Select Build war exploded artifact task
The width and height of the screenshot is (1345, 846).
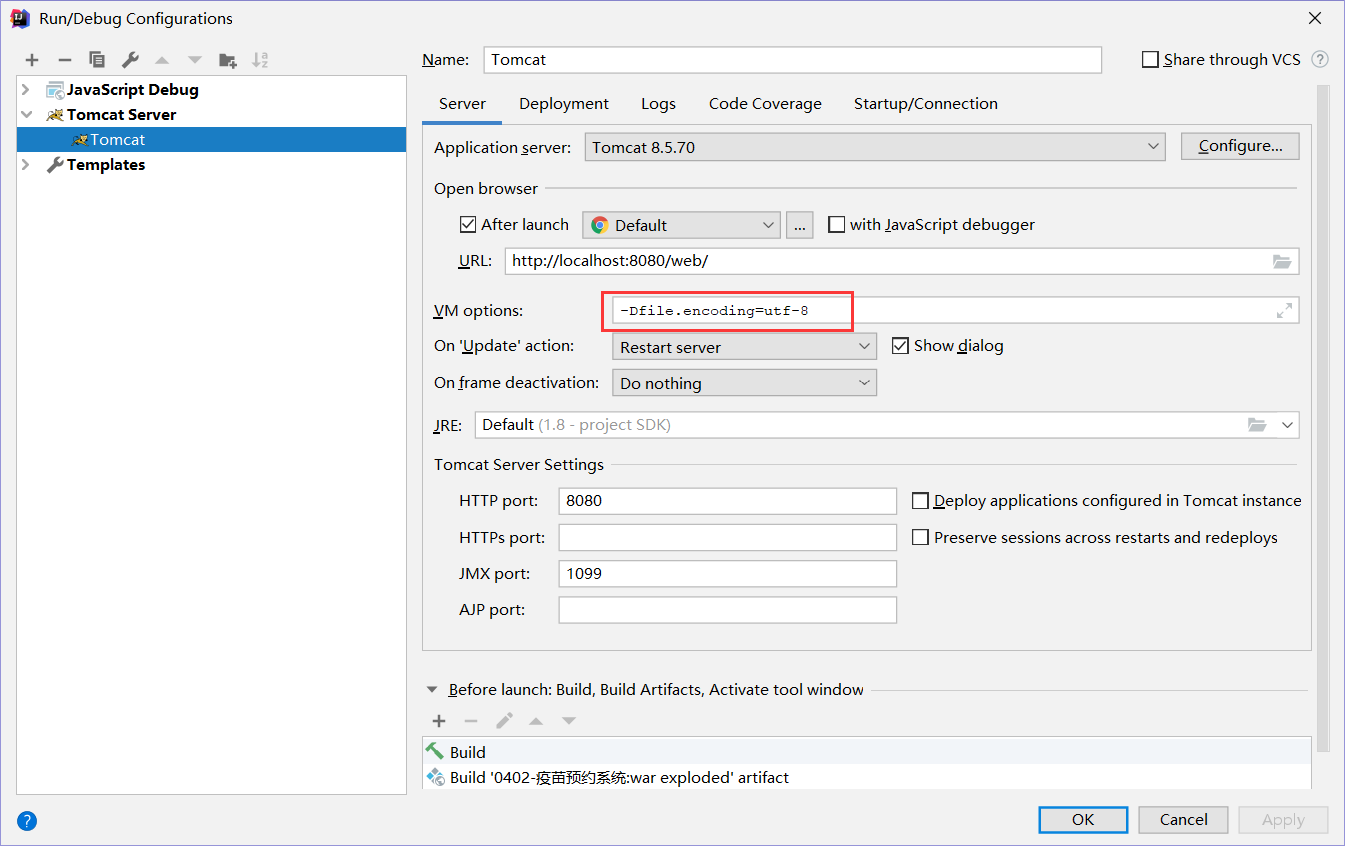coord(866,777)
